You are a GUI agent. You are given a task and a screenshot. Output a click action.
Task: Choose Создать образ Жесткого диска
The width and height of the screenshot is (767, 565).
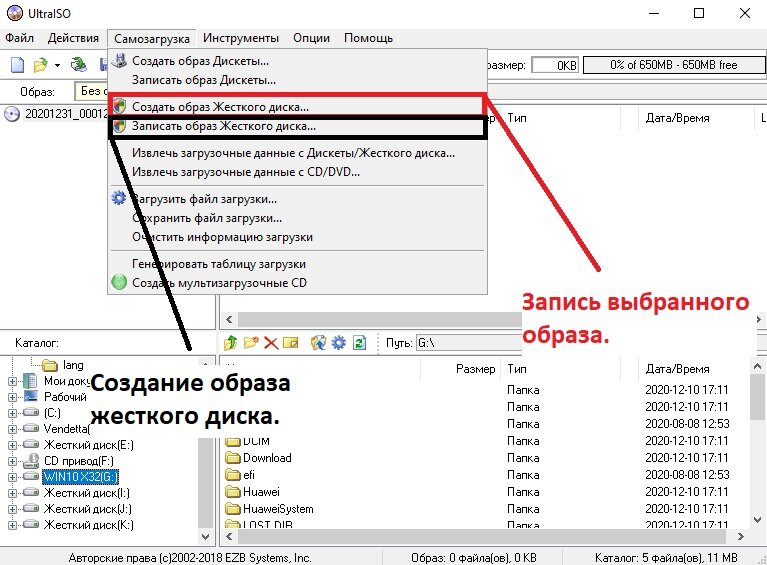click(297, 107)
